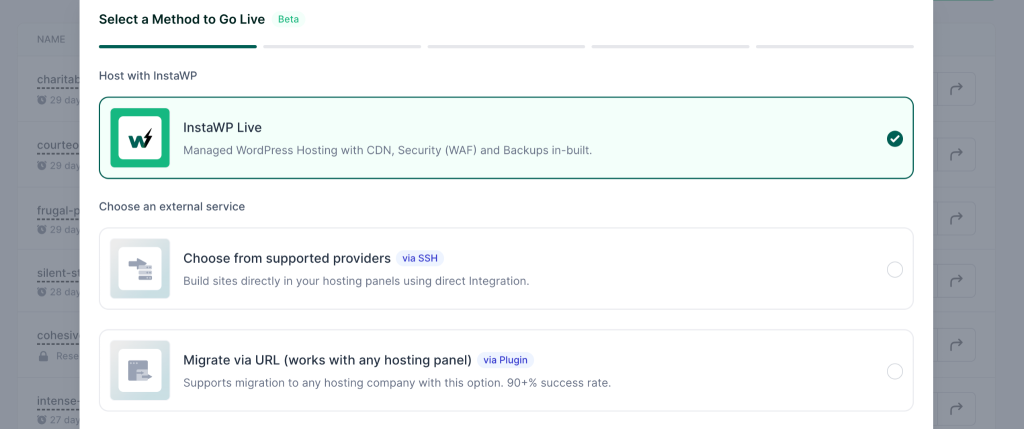Click the Migrate via URL browser icon
The height and width of the screenshot is (429, 1024).
[x=140, y=370]
